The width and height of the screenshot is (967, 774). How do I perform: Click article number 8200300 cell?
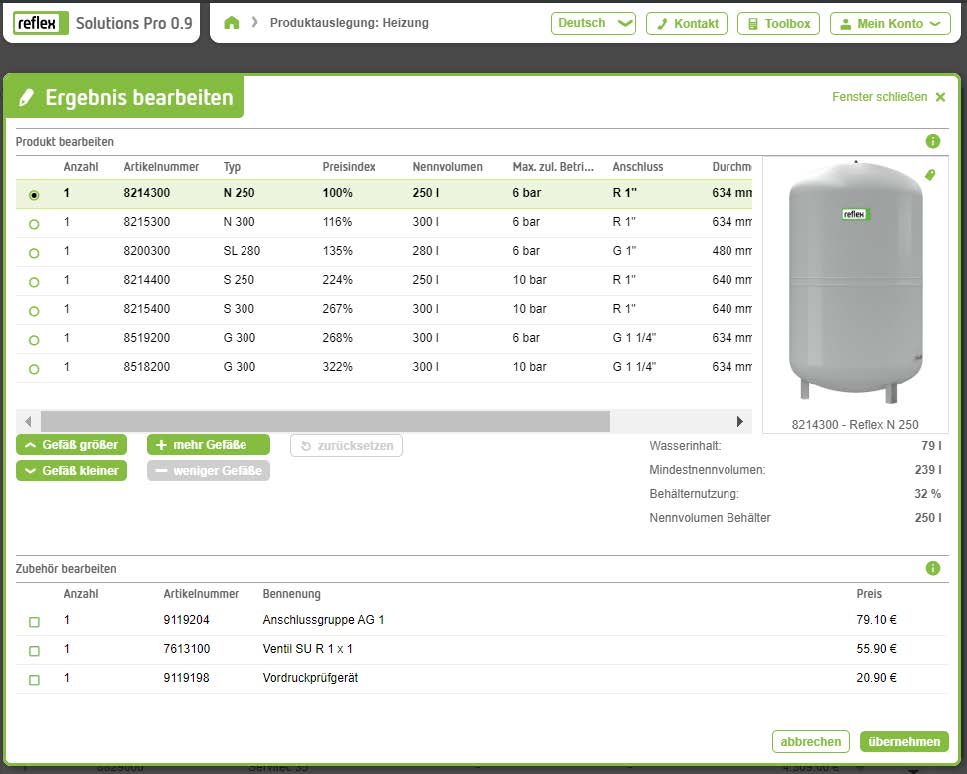[147, 251]
